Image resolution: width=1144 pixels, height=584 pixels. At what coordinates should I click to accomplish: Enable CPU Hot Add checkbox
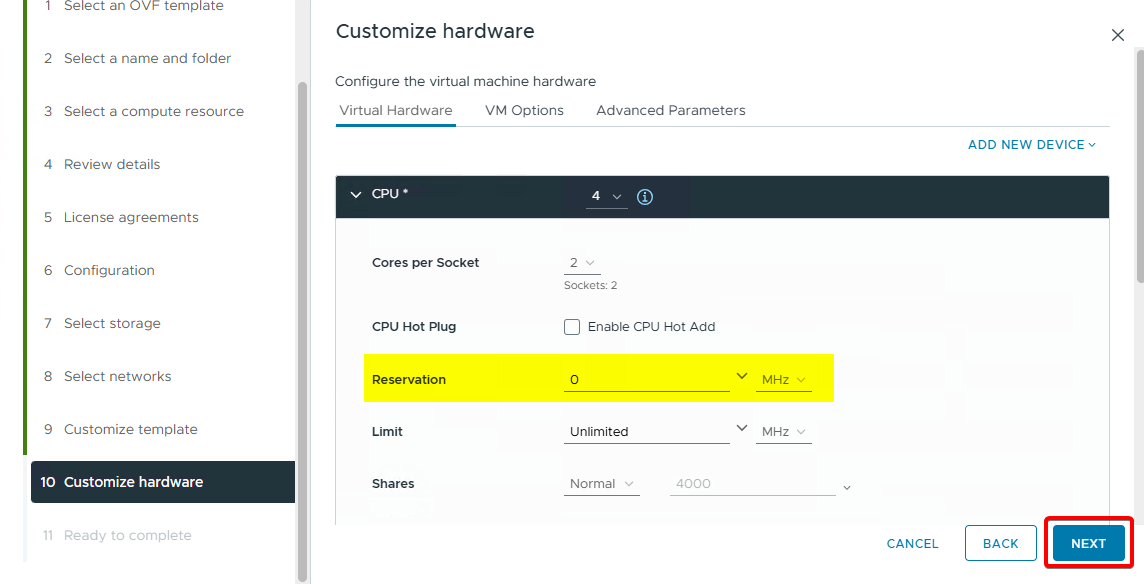point(572,327)
